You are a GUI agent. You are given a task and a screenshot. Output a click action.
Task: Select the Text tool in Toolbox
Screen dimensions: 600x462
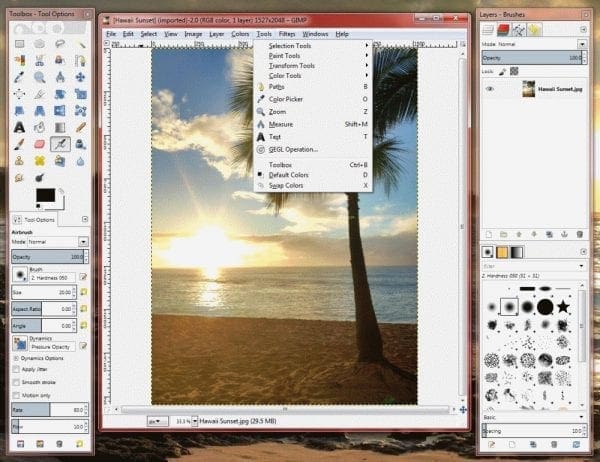pos(20,127)
